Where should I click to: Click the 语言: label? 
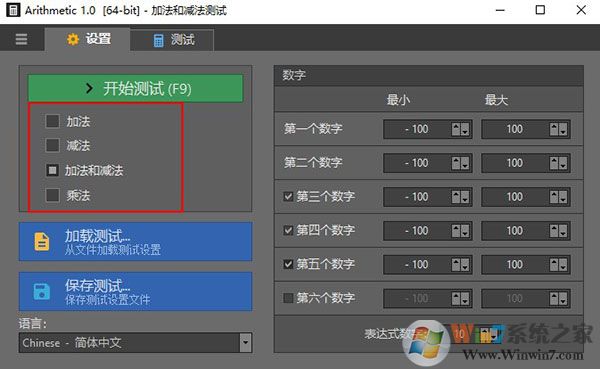33,323
